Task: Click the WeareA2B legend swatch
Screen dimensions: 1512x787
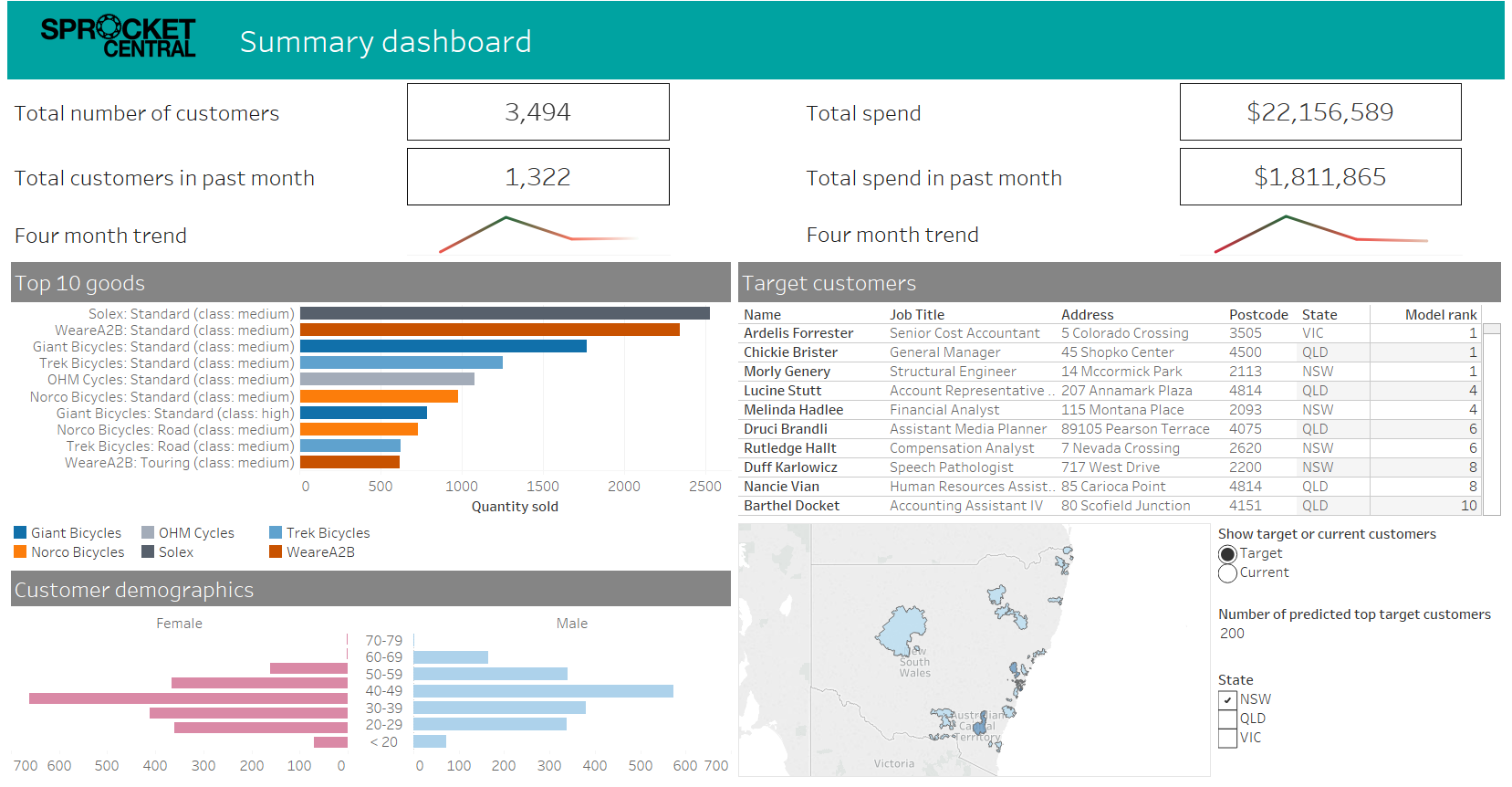Action: pyautogui.click(x=276, y=551)
